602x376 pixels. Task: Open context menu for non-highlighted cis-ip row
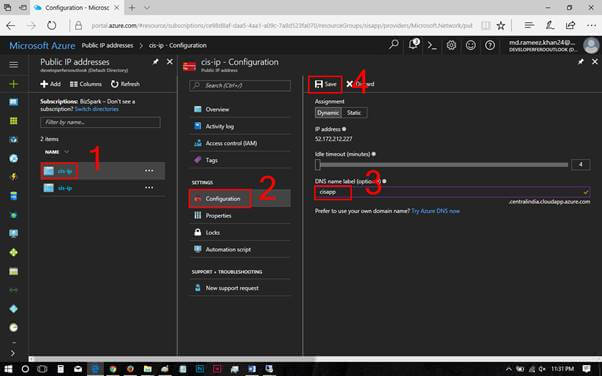[149, 188]
